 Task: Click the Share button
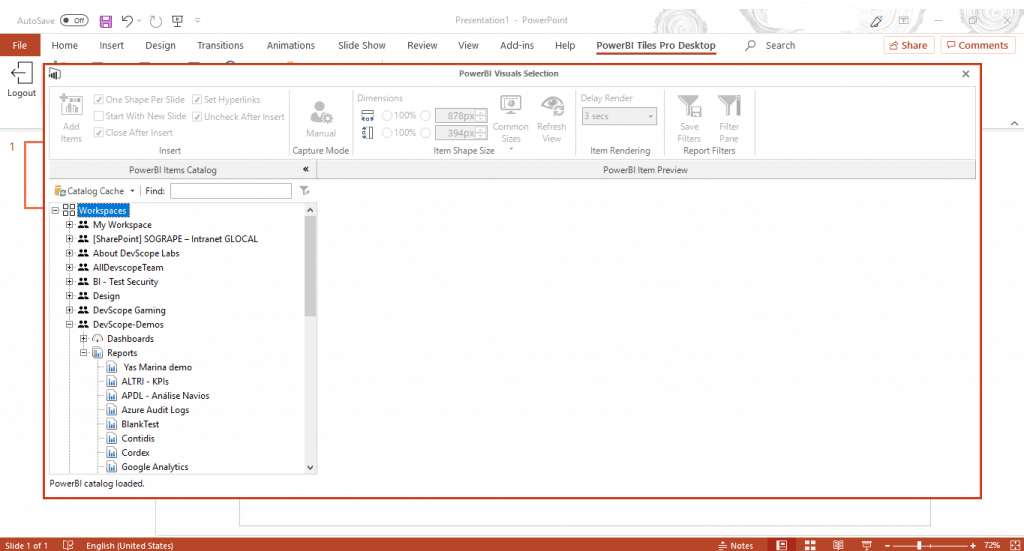point(908,45)
